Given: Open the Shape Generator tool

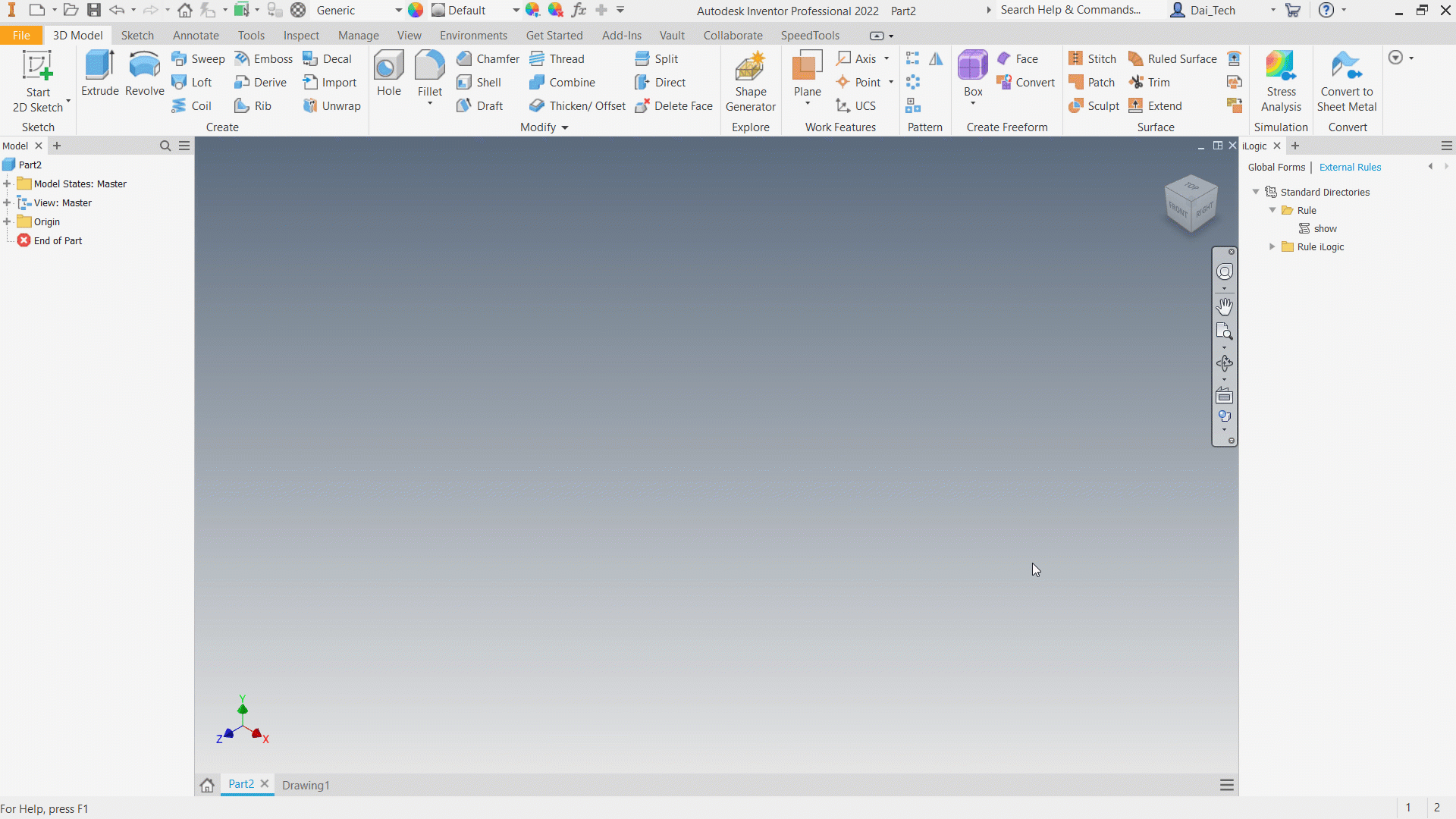Looking at the screenshot, I should click(750, 82).
